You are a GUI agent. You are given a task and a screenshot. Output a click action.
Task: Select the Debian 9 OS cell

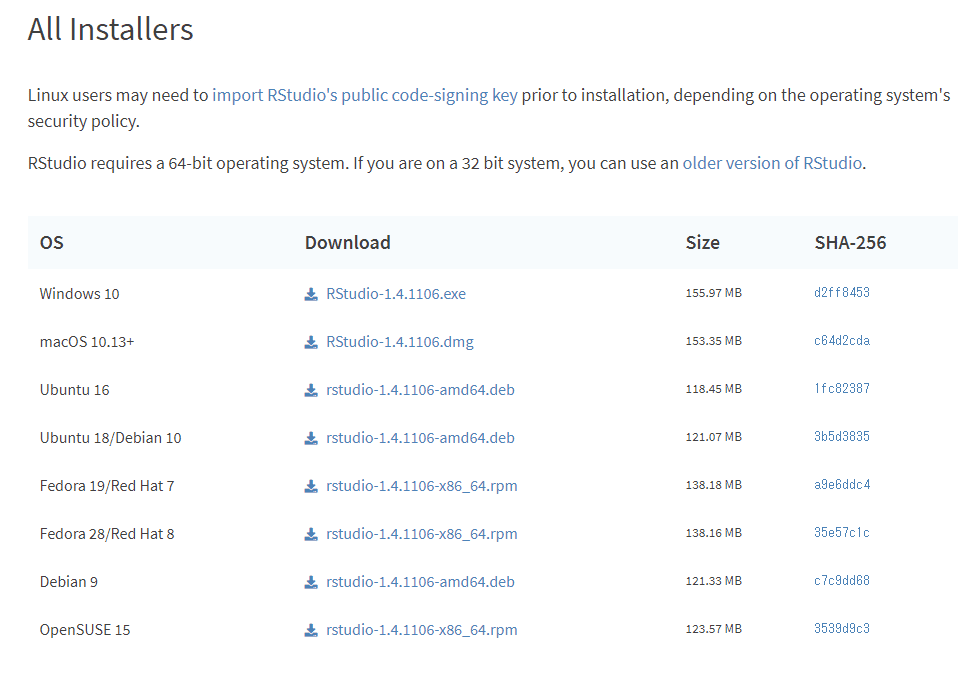tap(69, 582)
